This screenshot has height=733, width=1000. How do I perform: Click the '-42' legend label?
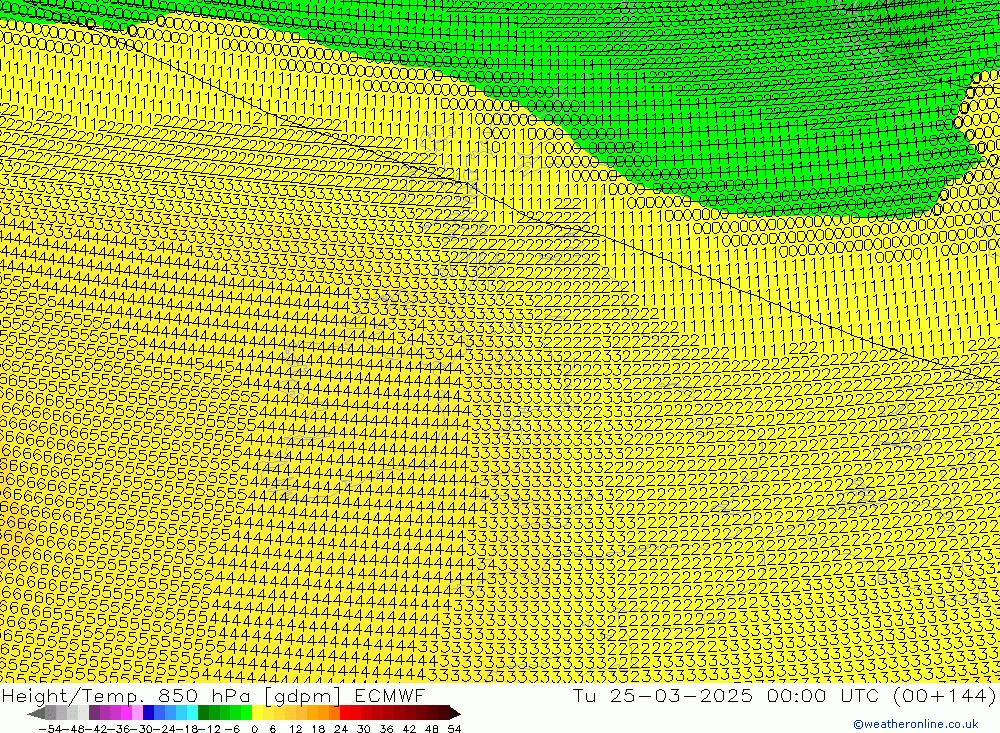[x=96, y=729]
